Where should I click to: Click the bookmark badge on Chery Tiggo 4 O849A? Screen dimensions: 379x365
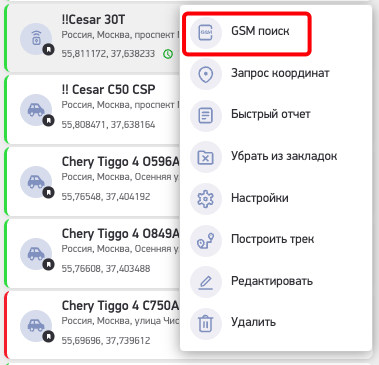48,264
